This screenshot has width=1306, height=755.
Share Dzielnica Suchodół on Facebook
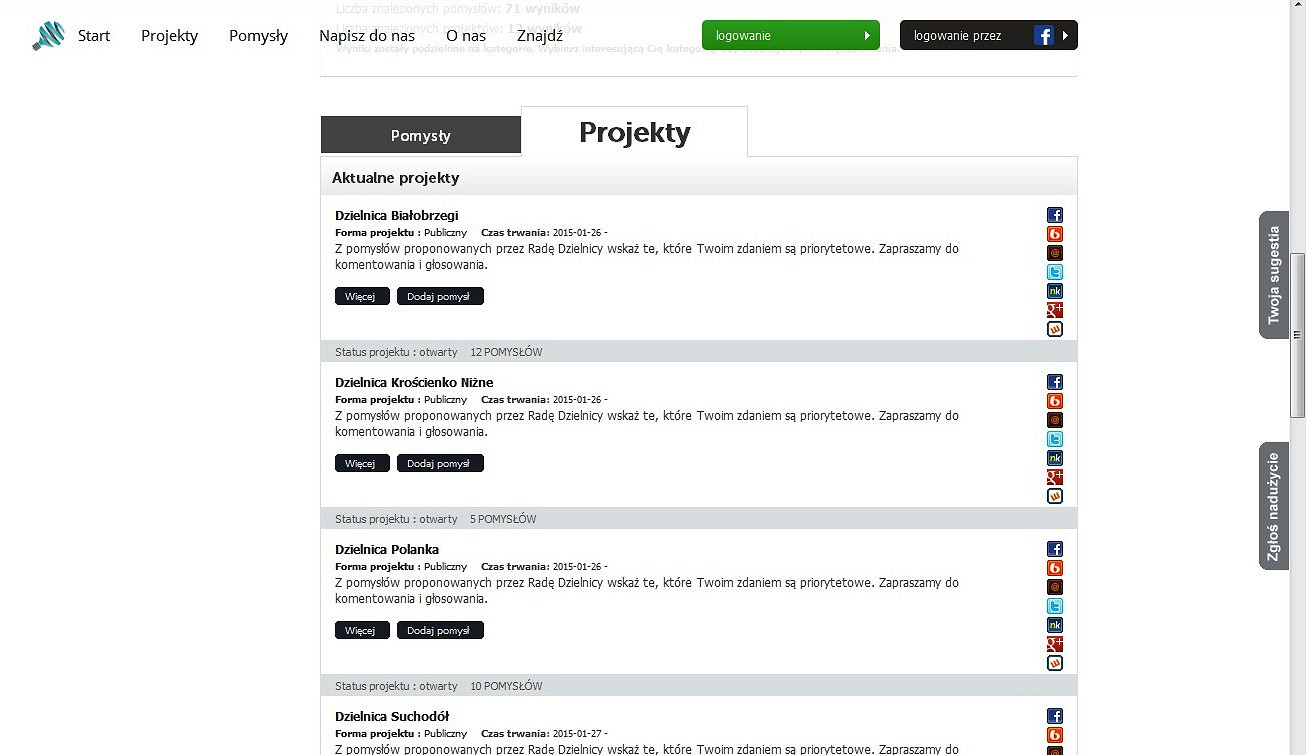(x=1055, y=716)
